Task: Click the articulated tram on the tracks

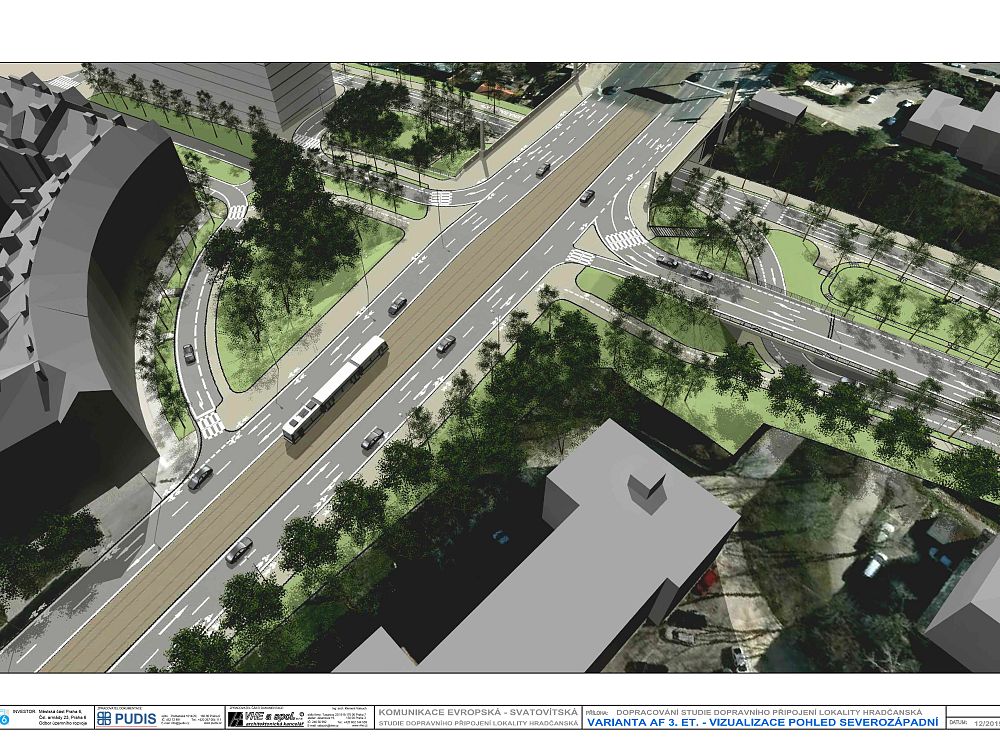Action: [335, 389]
